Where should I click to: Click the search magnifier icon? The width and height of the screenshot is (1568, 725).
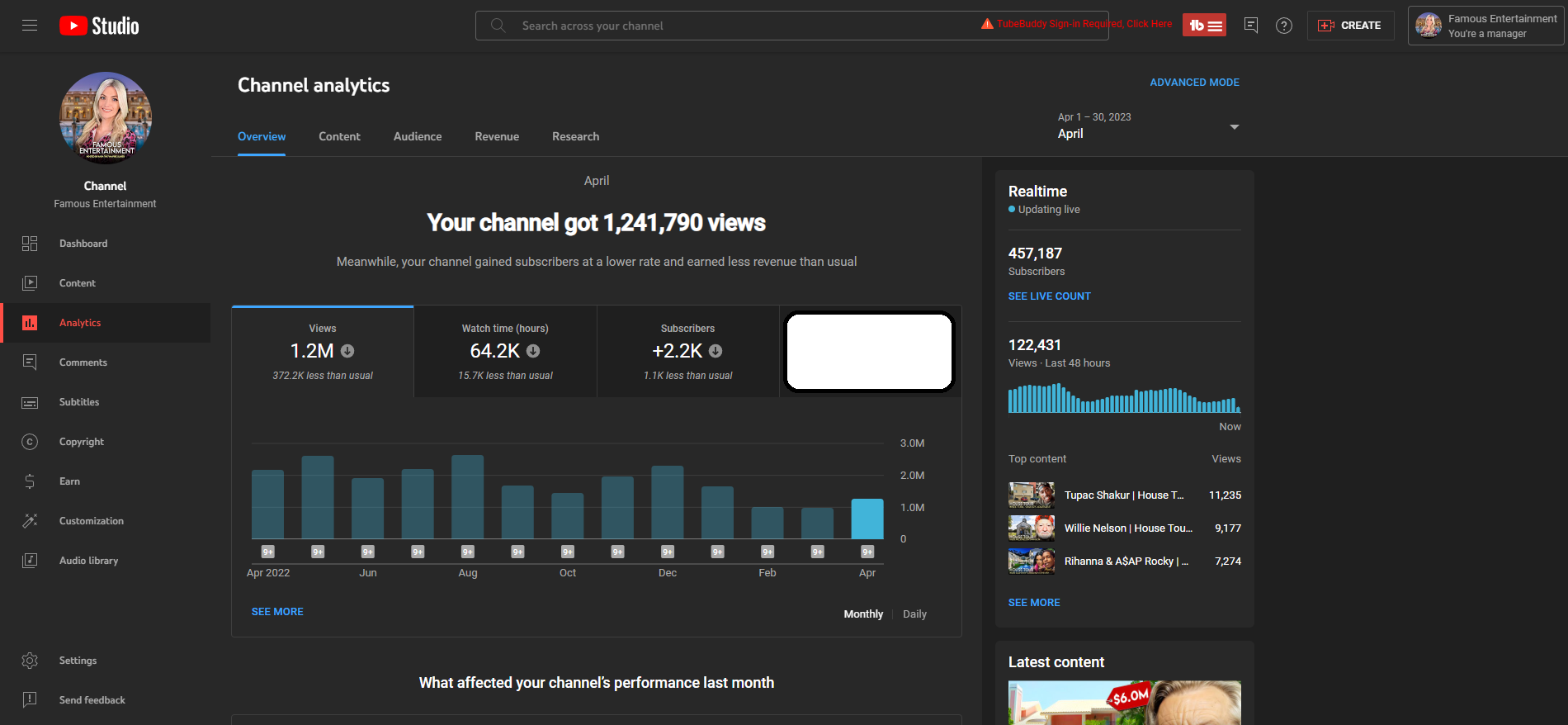(498, 26)
